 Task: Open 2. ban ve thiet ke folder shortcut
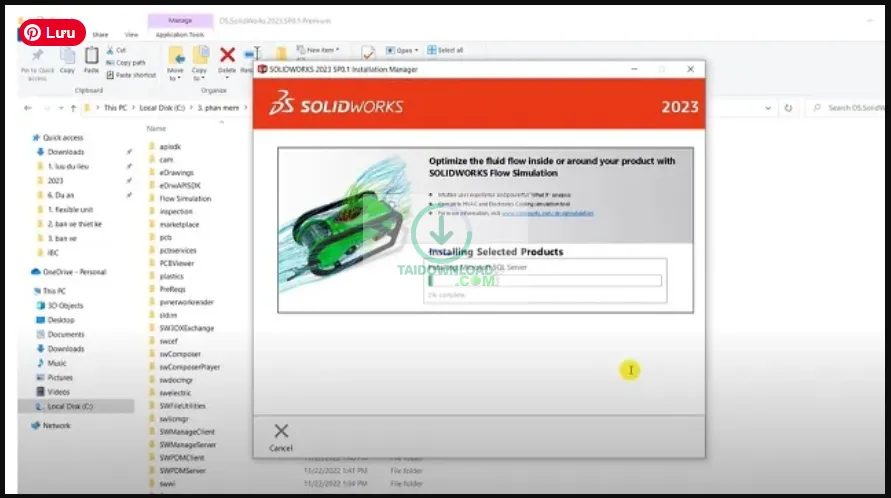click(x=74, y=224)
